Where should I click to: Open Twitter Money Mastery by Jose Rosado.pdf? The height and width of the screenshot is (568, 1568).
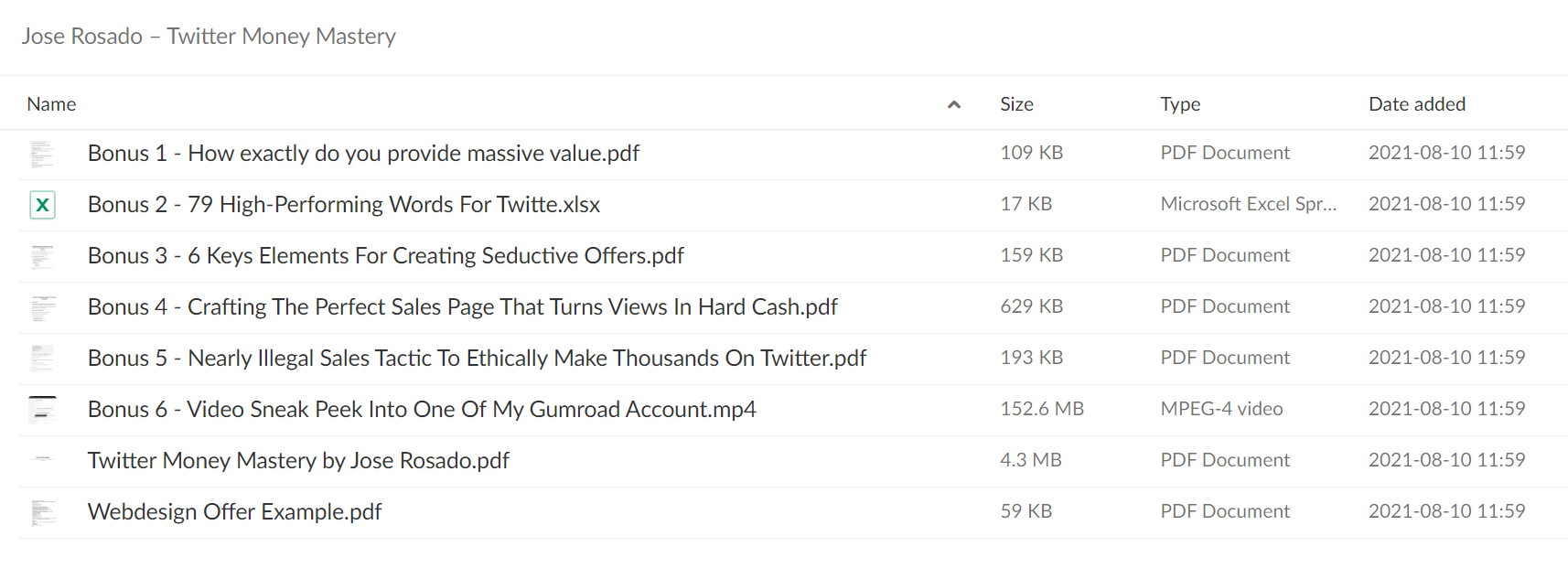pyautogui.click(x=298, y=461)
